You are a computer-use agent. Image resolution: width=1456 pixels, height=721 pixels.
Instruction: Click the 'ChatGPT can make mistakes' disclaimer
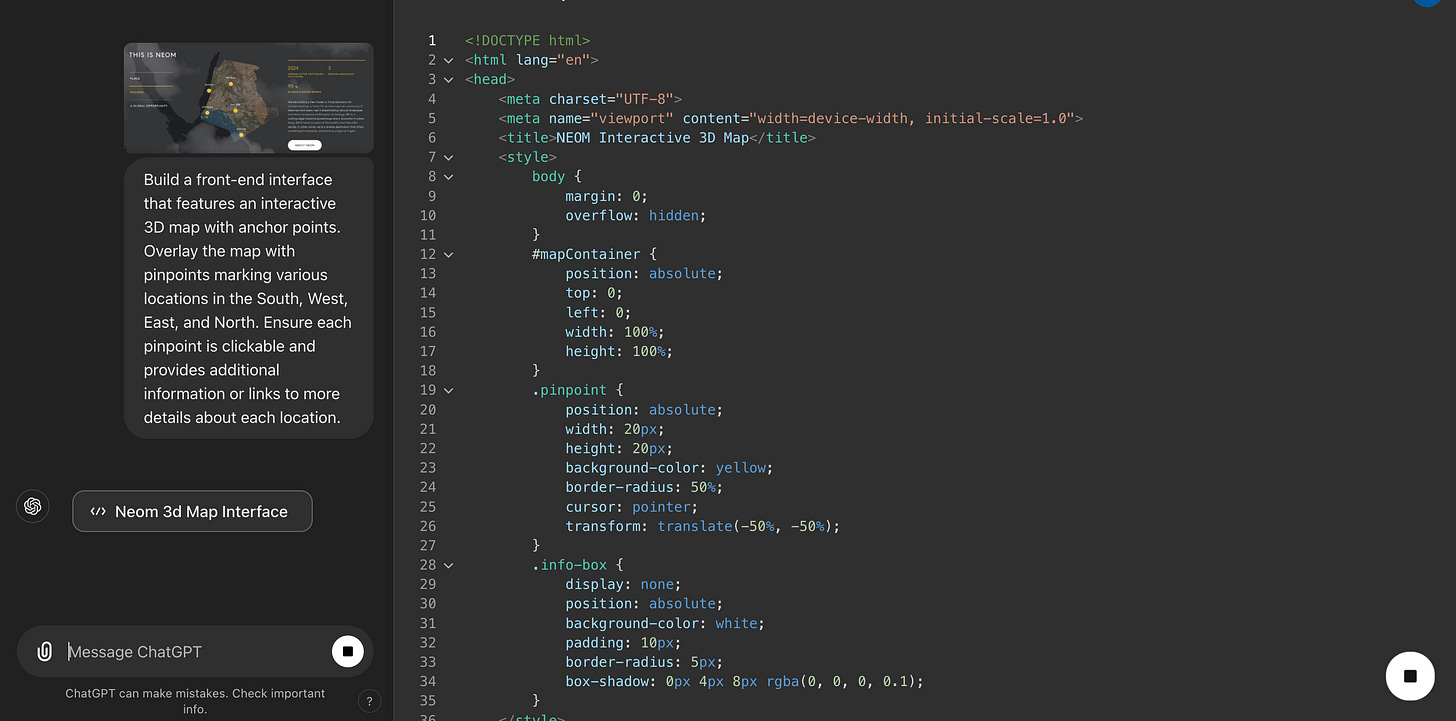tap(195, 701)
